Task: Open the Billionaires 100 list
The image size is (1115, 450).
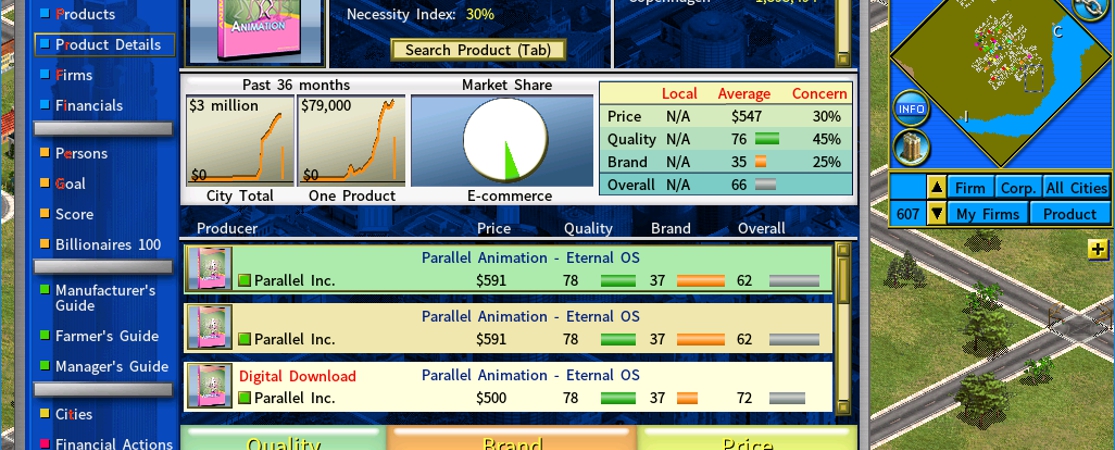Action: 108,245
